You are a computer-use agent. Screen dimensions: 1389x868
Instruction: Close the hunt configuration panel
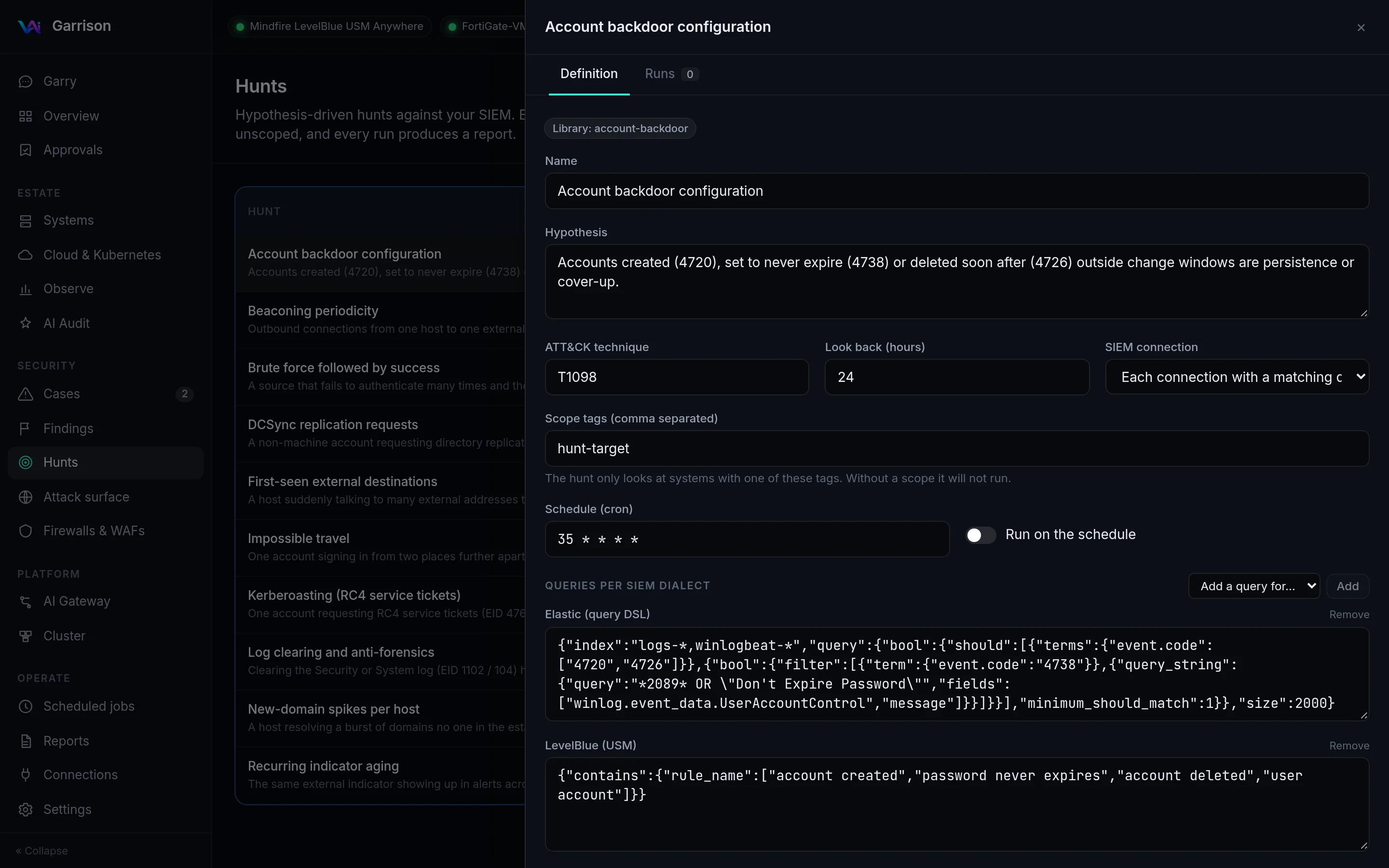tap(1361, 27)
